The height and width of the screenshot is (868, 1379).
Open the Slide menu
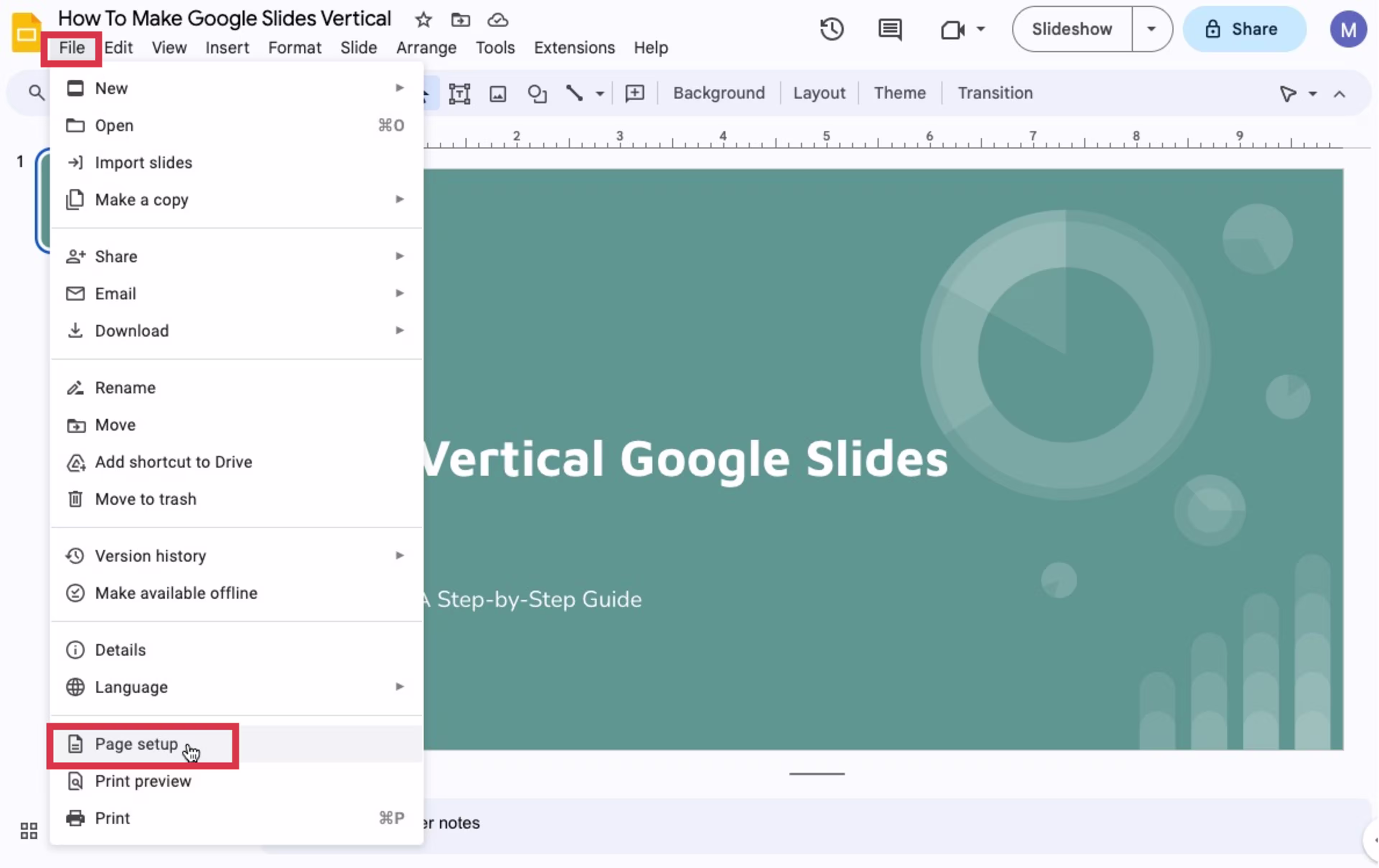358,47
